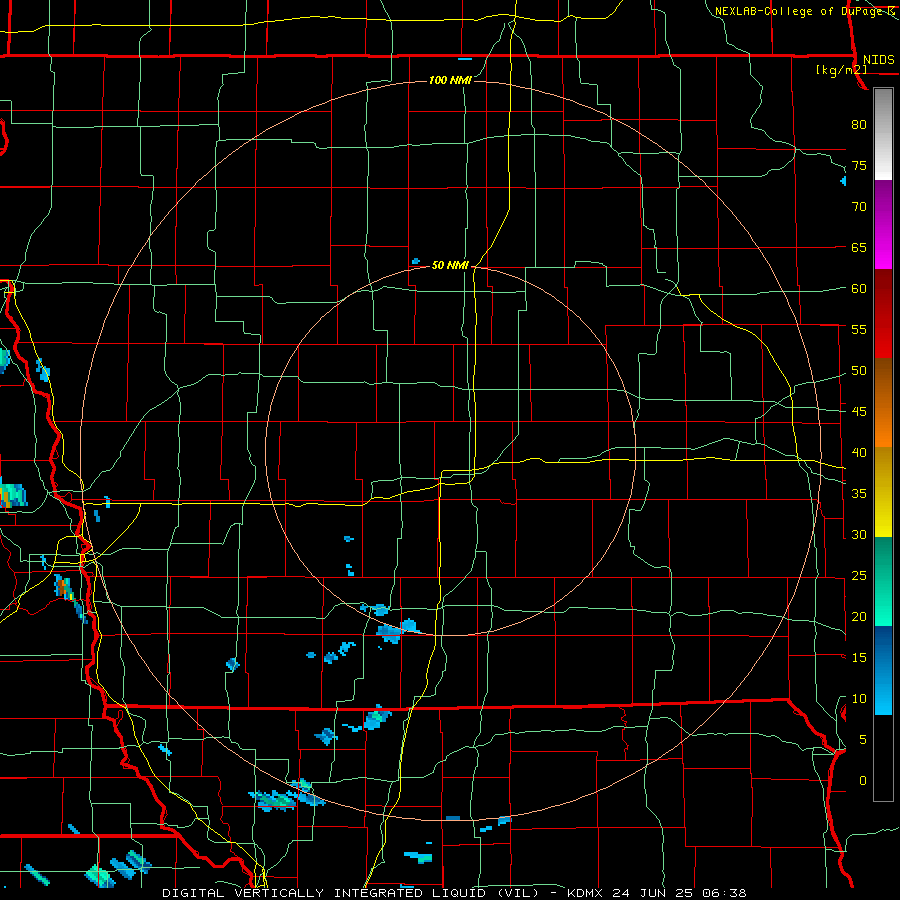Click the red segment of the legend bar
The height and width of the screenshot is (900, 900).
(x=883, y=314)
